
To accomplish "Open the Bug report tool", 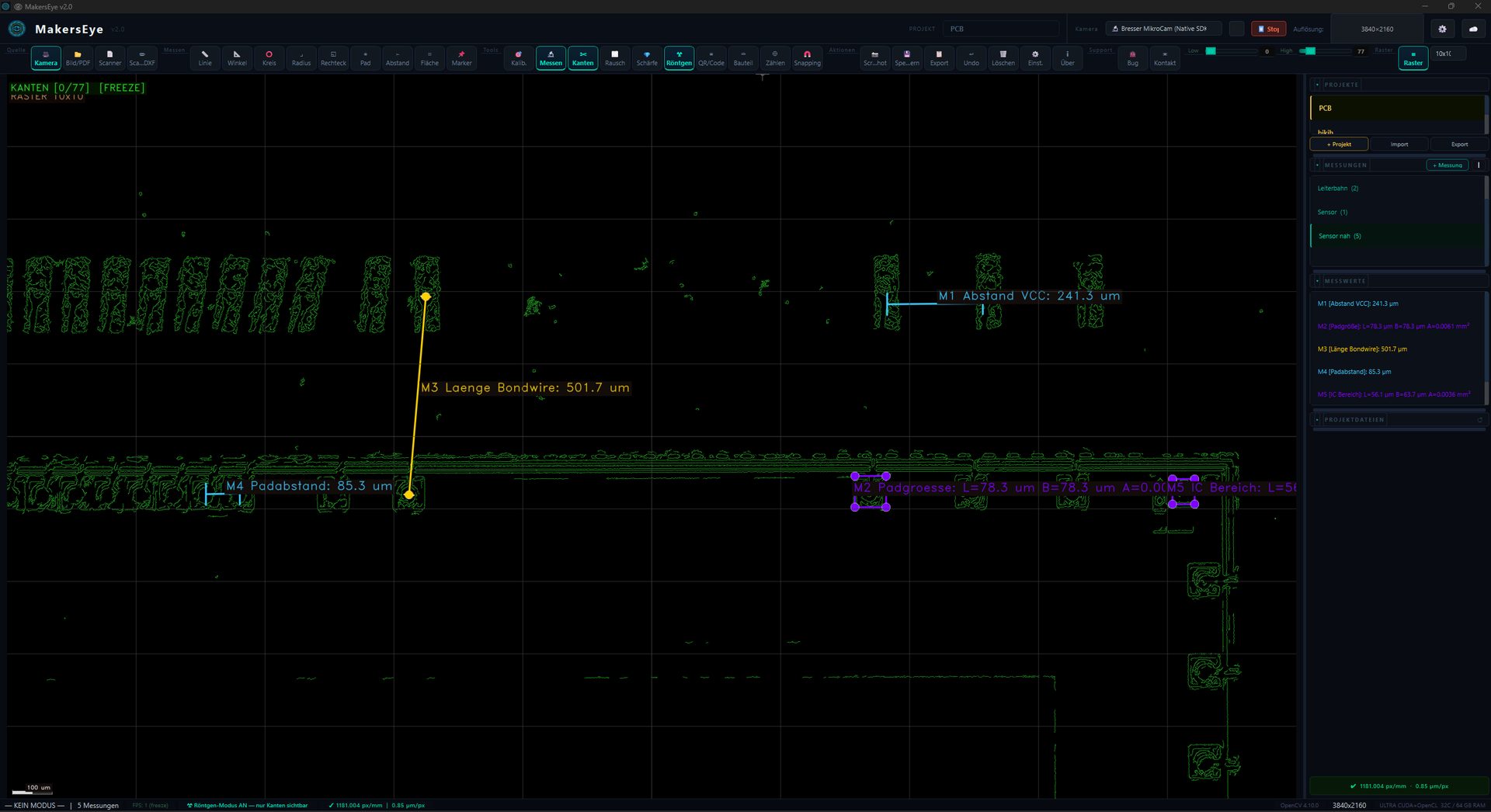I will tap(1132, 58).
